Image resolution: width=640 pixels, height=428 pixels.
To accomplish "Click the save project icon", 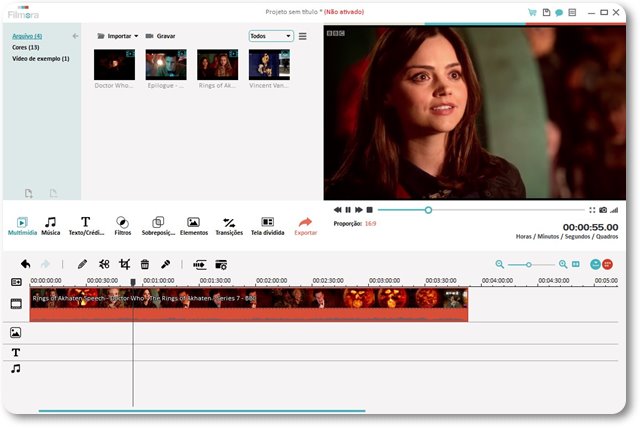I will 546,12.
